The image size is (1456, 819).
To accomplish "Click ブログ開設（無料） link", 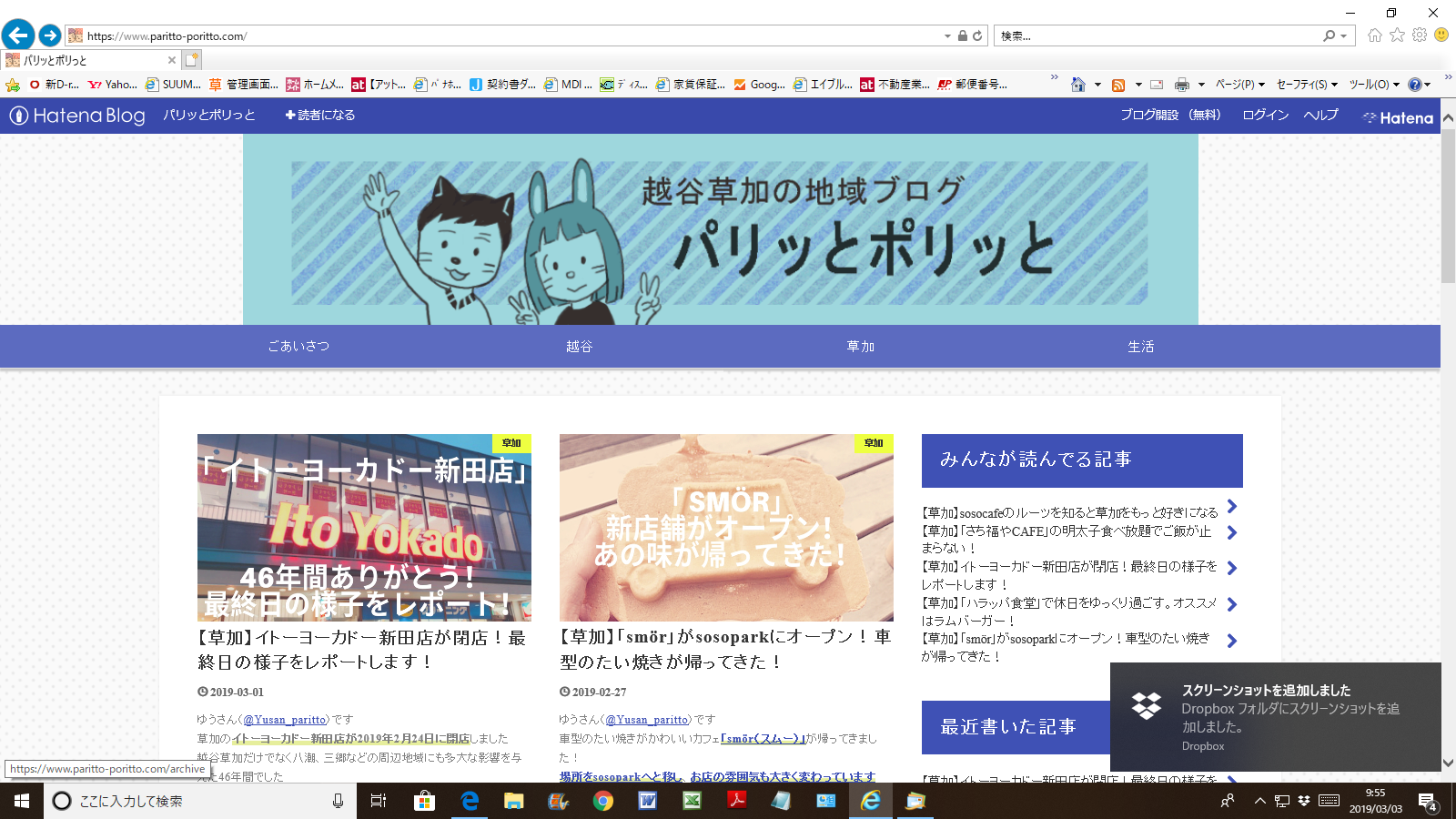I will (1170, 115).
